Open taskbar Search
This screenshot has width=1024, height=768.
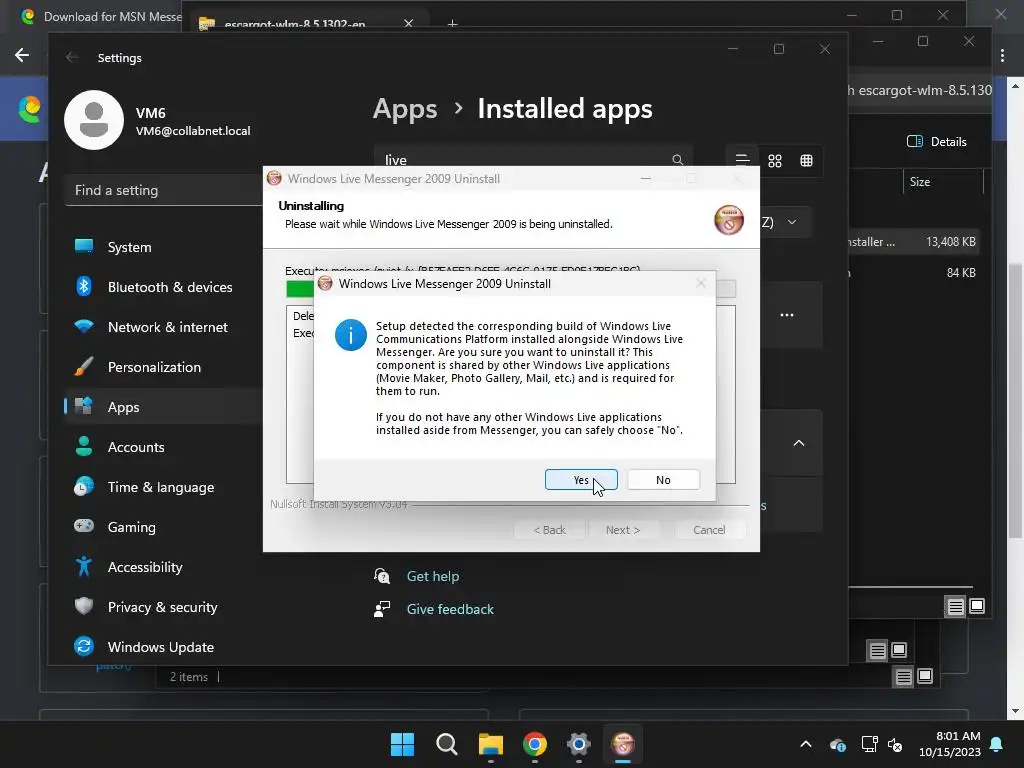(447, 744)
